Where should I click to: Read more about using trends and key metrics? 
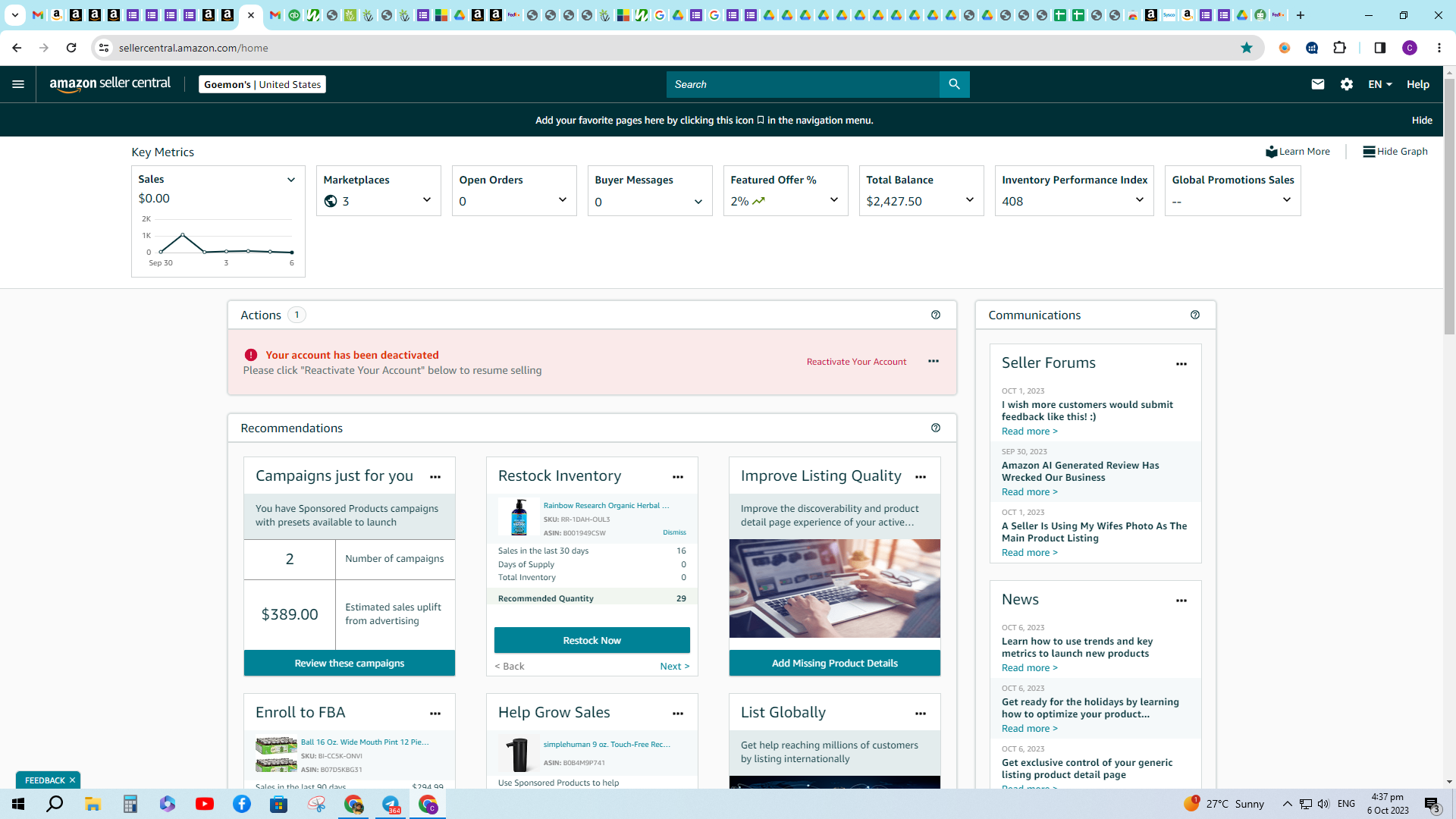pyautogui.click(x=1029, y=668)
